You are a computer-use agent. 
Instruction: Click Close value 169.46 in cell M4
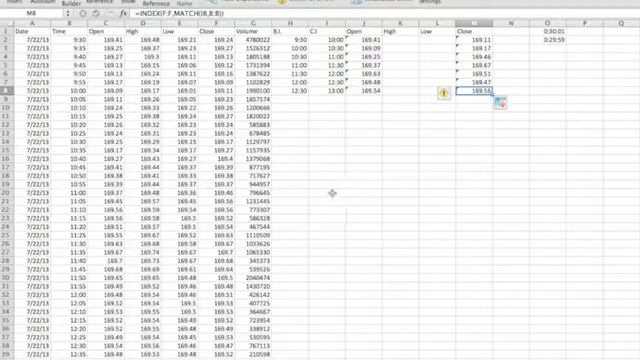coord(474,57)
